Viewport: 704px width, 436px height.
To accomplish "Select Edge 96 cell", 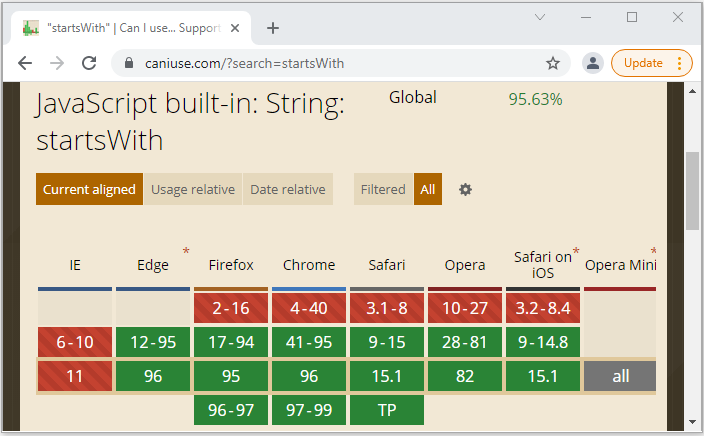I will pos(153,376).
